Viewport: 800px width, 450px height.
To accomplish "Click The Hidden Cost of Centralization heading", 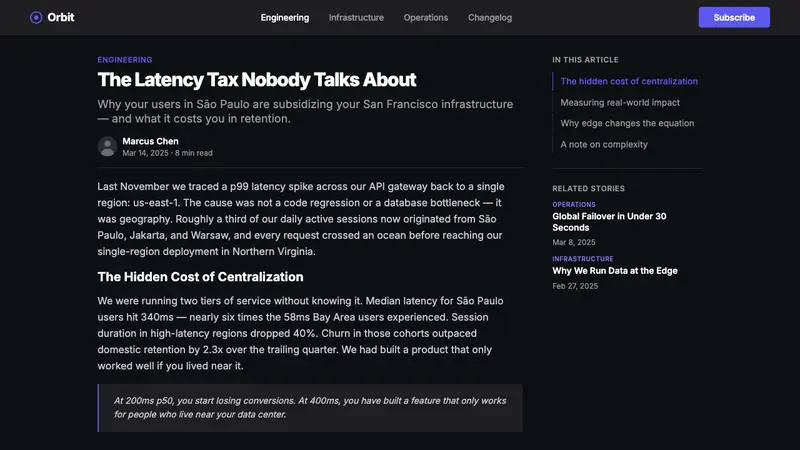I will pyautogui.click(x=200, y=277).
